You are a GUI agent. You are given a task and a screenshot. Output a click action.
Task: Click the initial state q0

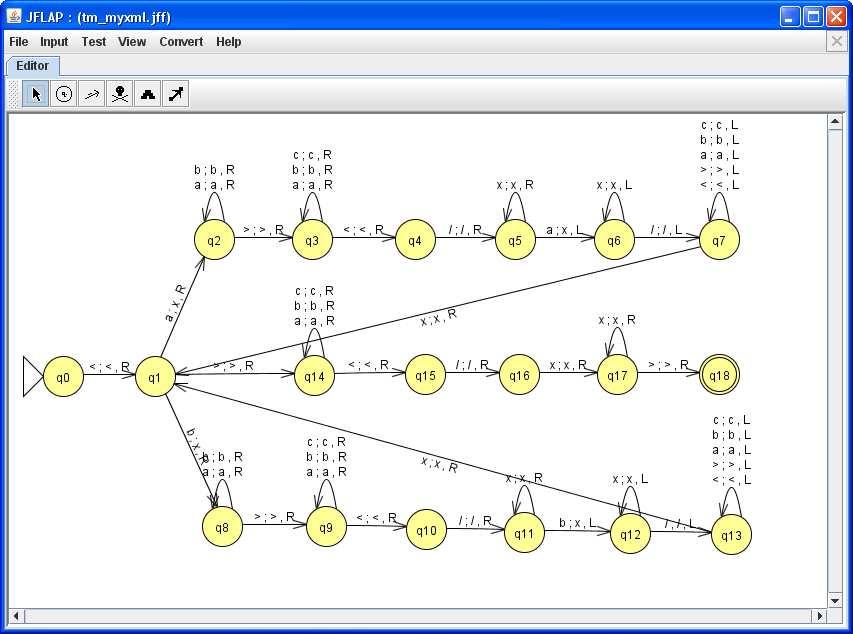pos(63,377)
